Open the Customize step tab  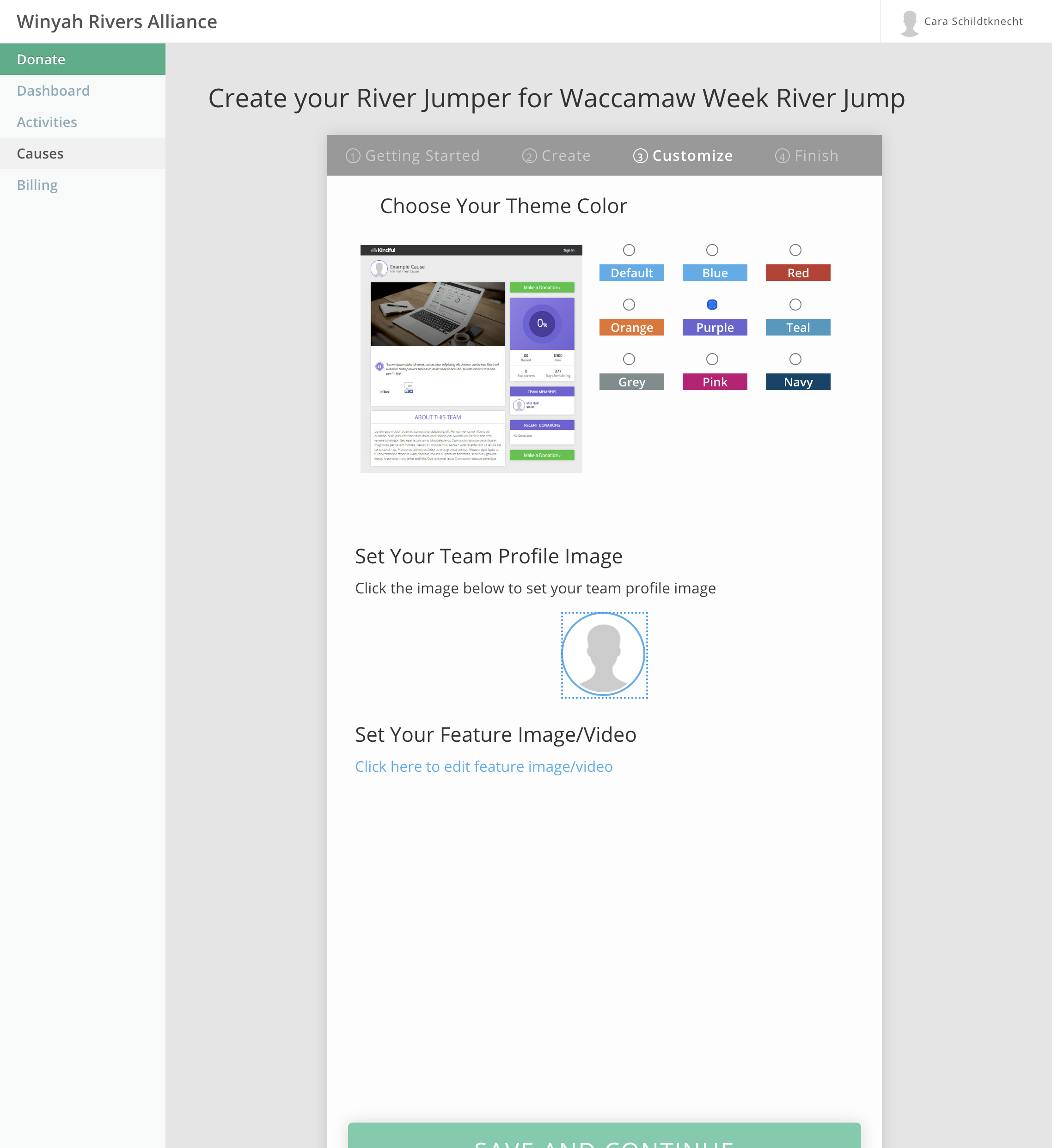[683, 155]
